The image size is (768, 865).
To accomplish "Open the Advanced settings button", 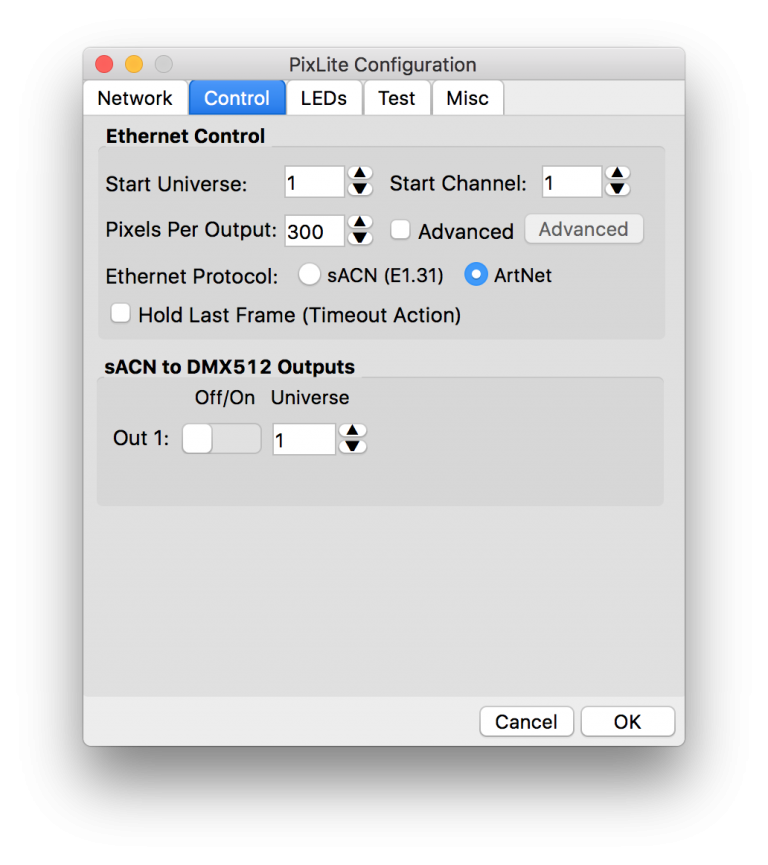I will (584, 229).
